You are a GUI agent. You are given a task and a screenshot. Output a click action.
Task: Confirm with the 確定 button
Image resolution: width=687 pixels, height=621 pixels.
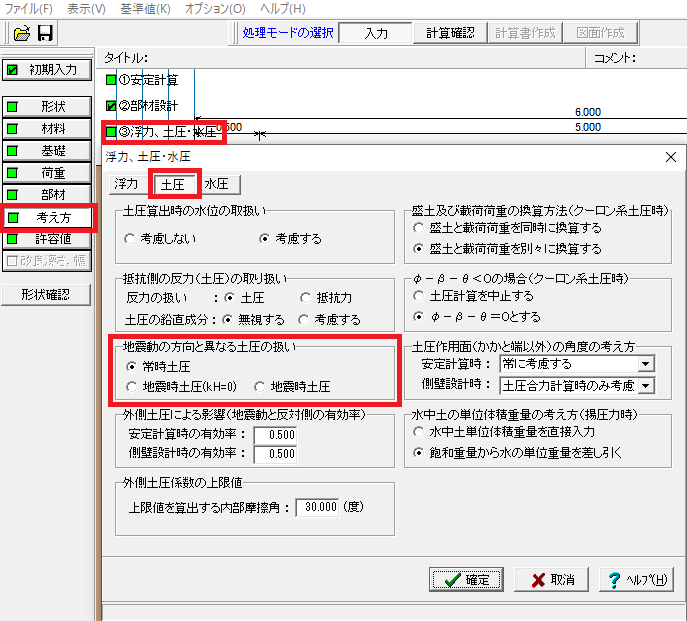(466, 580)
